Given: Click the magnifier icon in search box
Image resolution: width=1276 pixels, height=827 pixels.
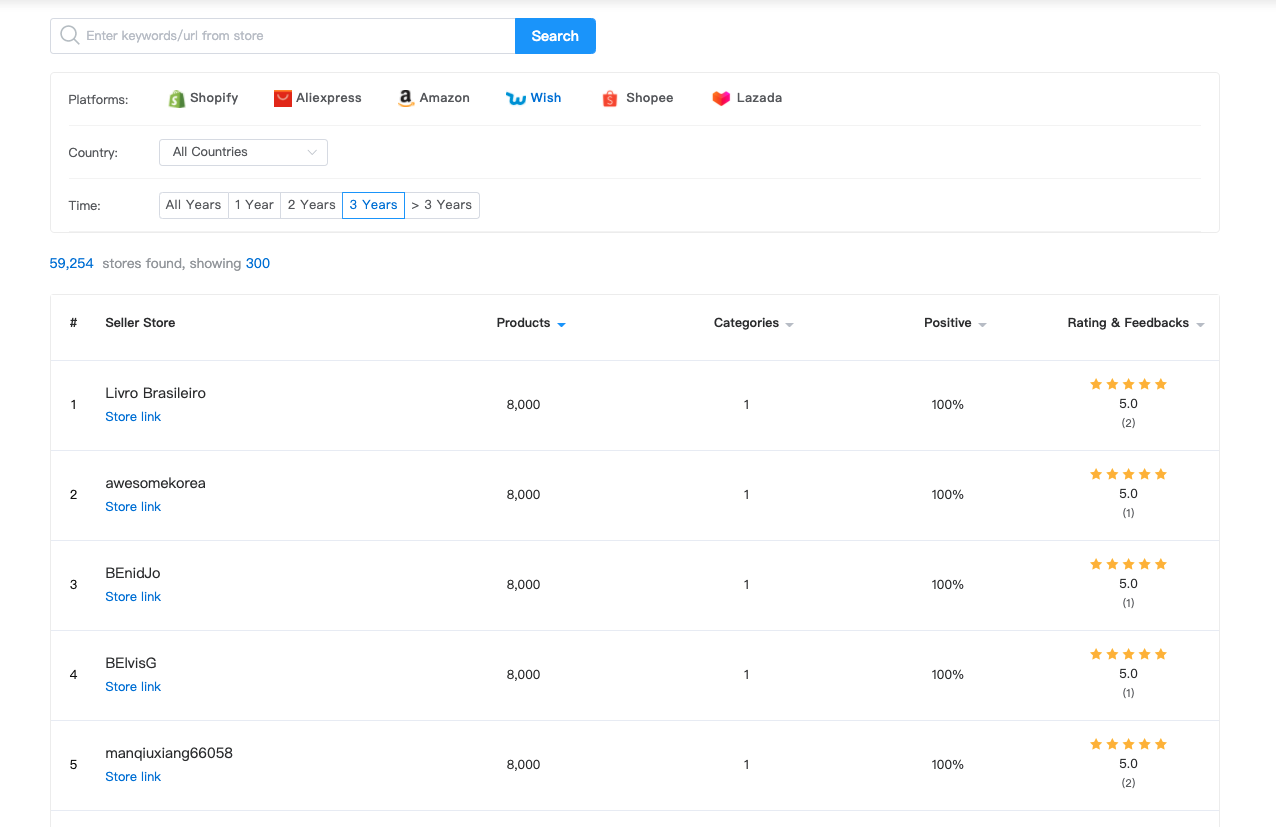Looking at the screenshot, I should pos(70,36).
